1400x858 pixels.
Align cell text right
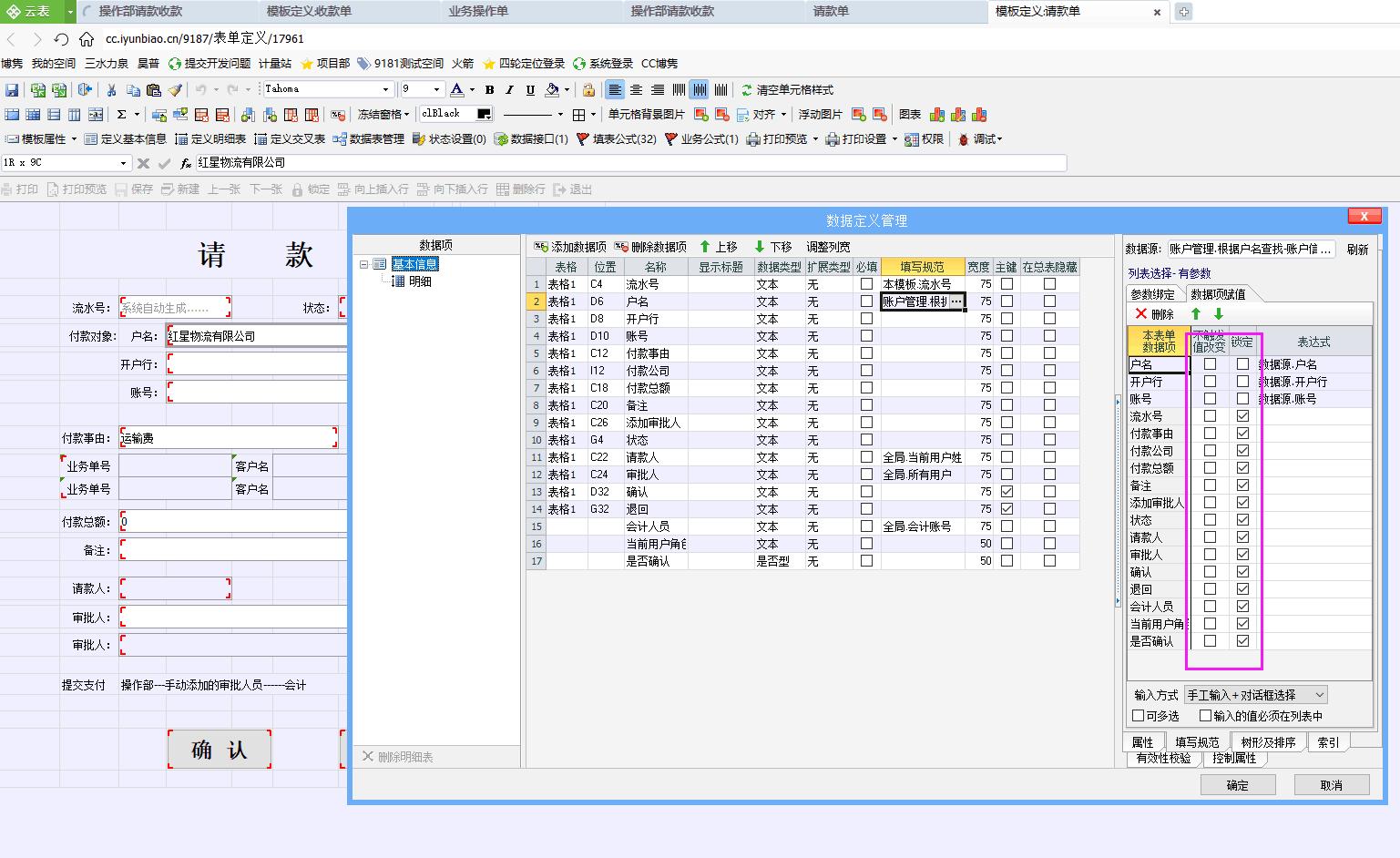658,89
